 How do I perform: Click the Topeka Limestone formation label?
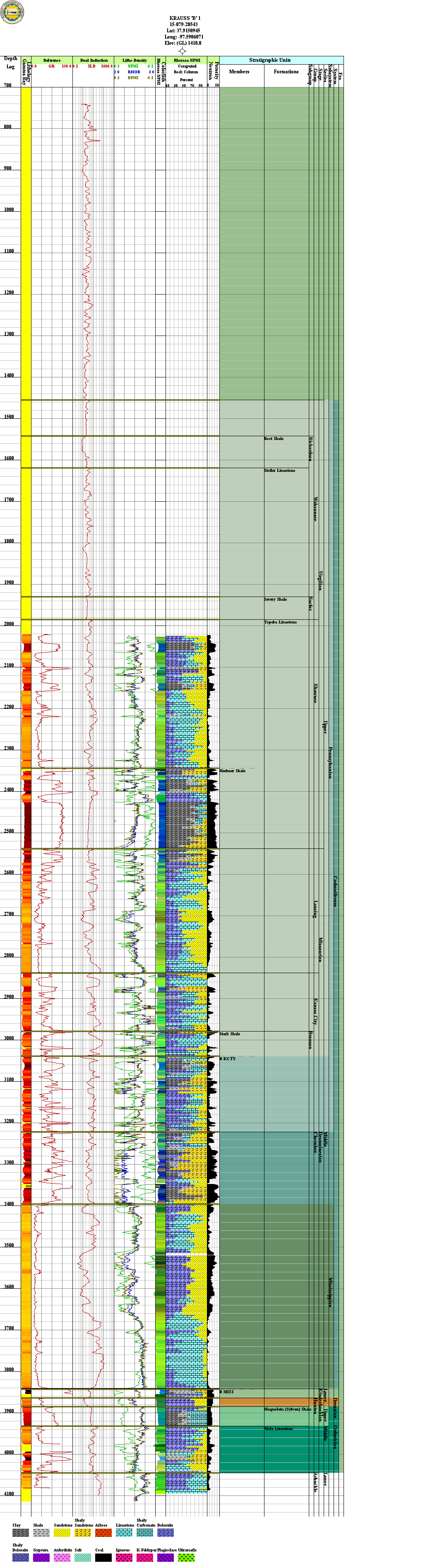point(280,622)
